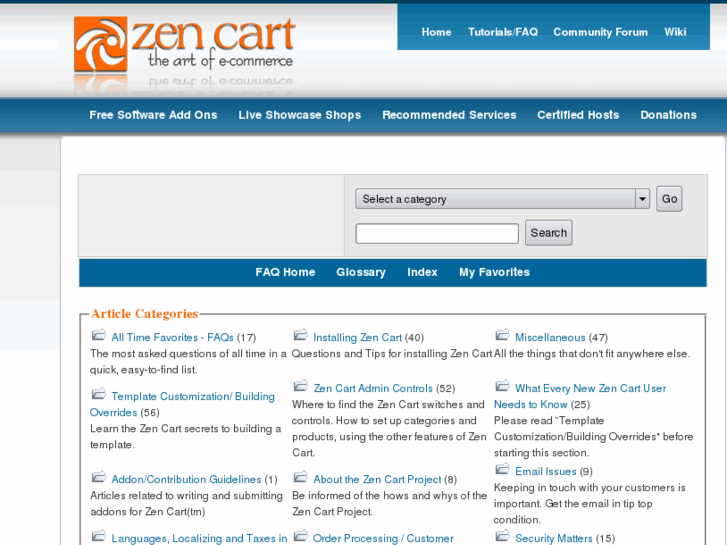Open Addon/Contribution Guidelines category

[186, 480]
